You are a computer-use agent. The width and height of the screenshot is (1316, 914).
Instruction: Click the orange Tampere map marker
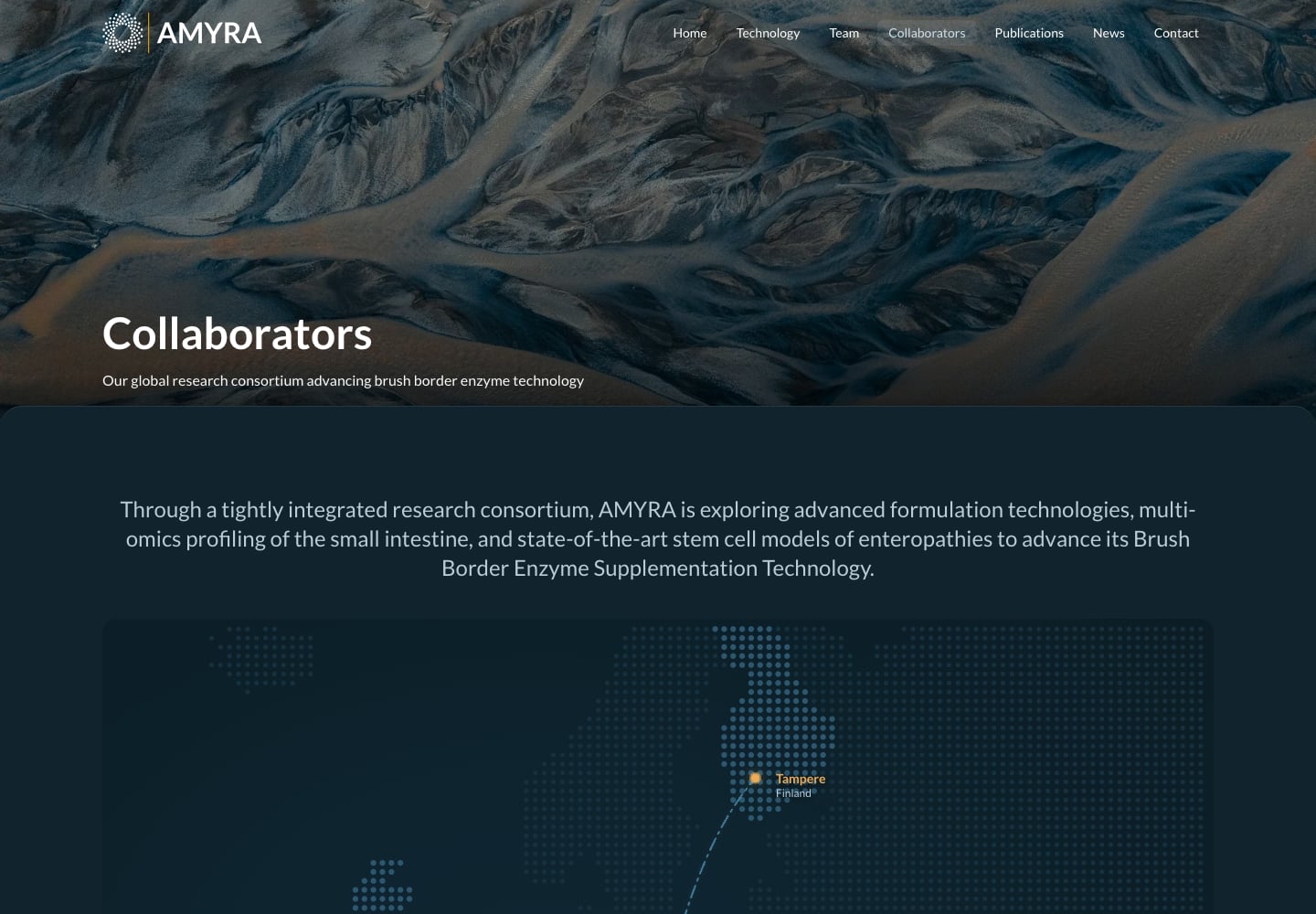point(756,778)
